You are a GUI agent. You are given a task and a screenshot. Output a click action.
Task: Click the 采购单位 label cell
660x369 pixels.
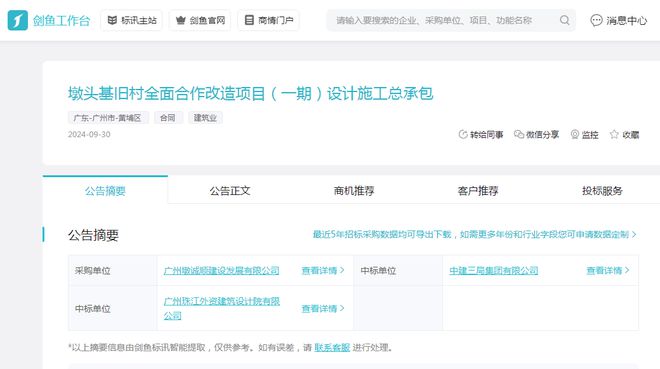[x=113, y=271]
